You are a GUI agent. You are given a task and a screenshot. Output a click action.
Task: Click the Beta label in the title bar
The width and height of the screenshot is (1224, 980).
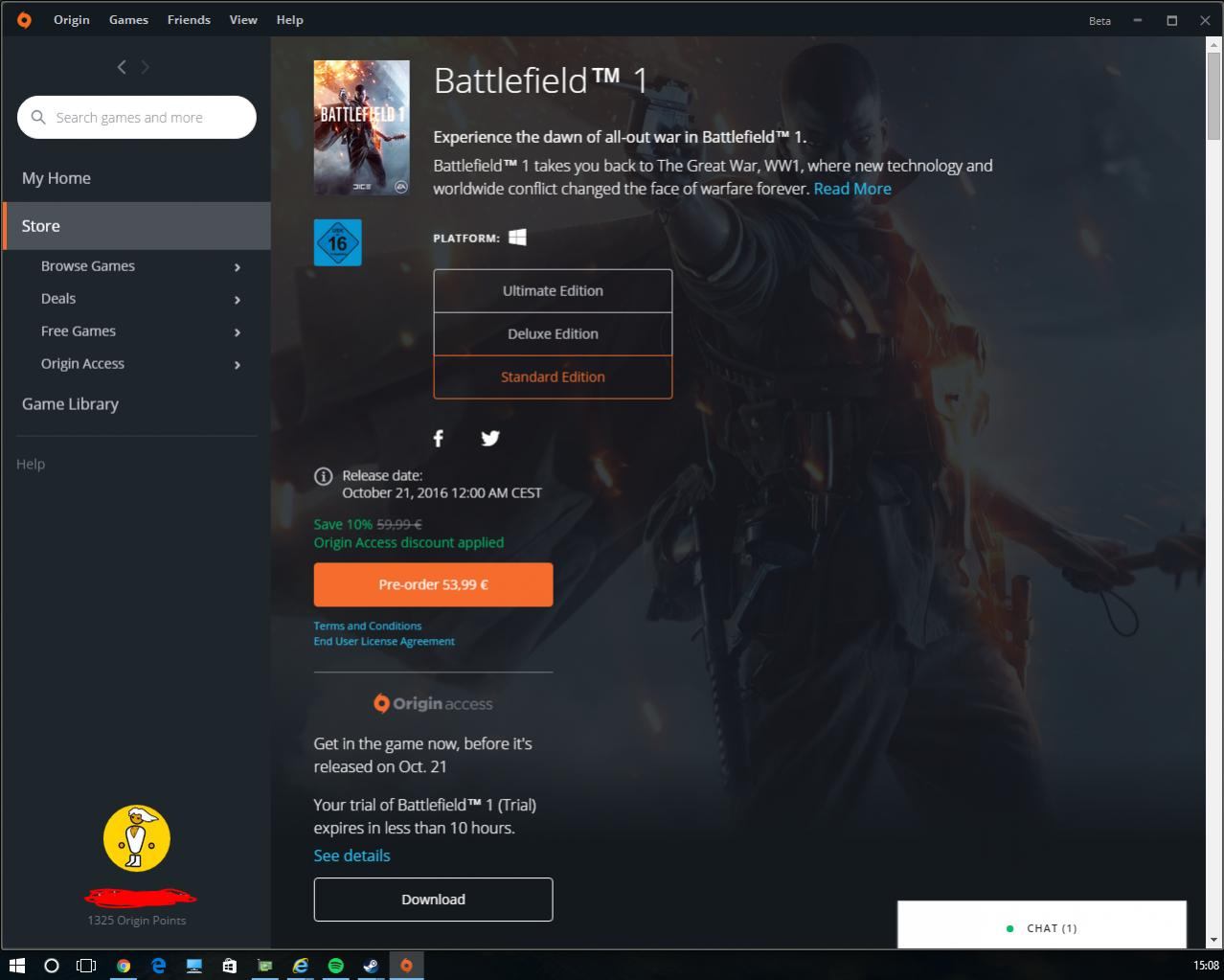coord(1099,21)
